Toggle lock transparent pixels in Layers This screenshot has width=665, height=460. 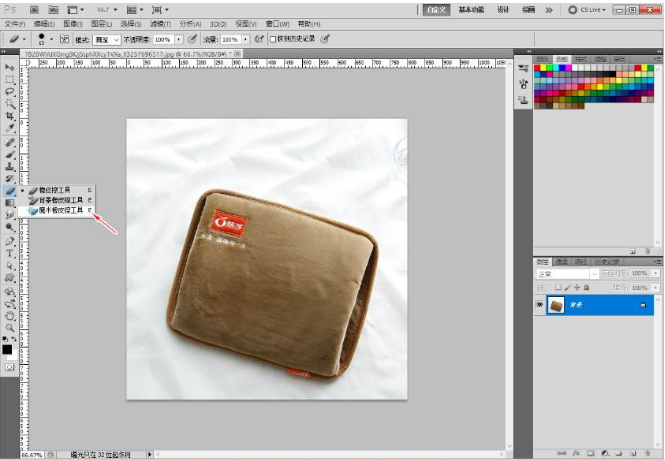[x=558, y=287]
